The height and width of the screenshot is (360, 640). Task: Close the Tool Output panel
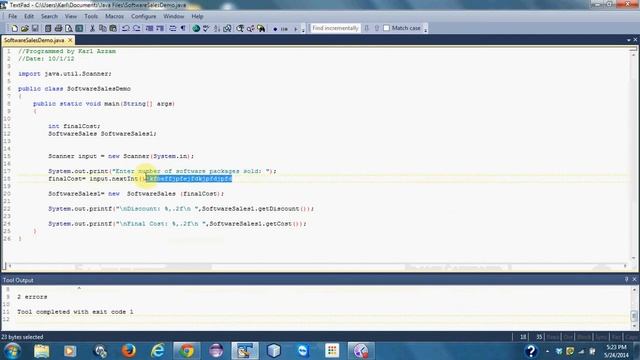coord(634,279)
